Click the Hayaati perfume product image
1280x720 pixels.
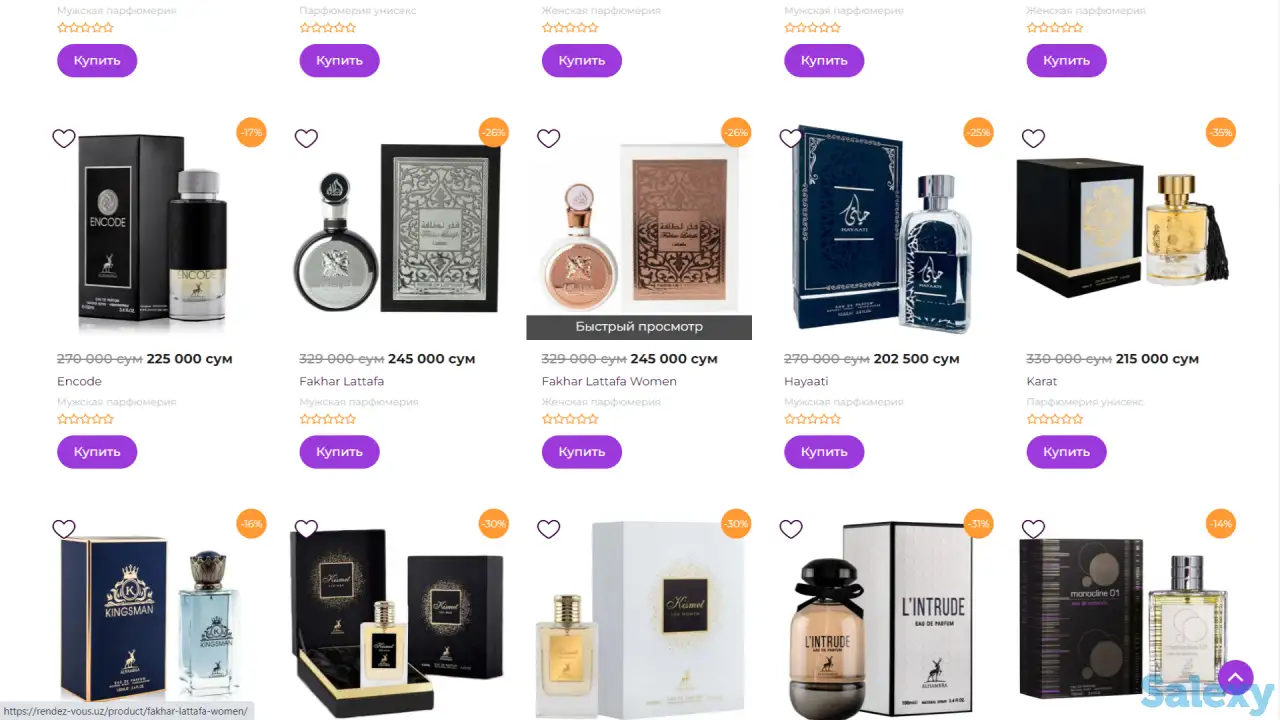(881, 230)
